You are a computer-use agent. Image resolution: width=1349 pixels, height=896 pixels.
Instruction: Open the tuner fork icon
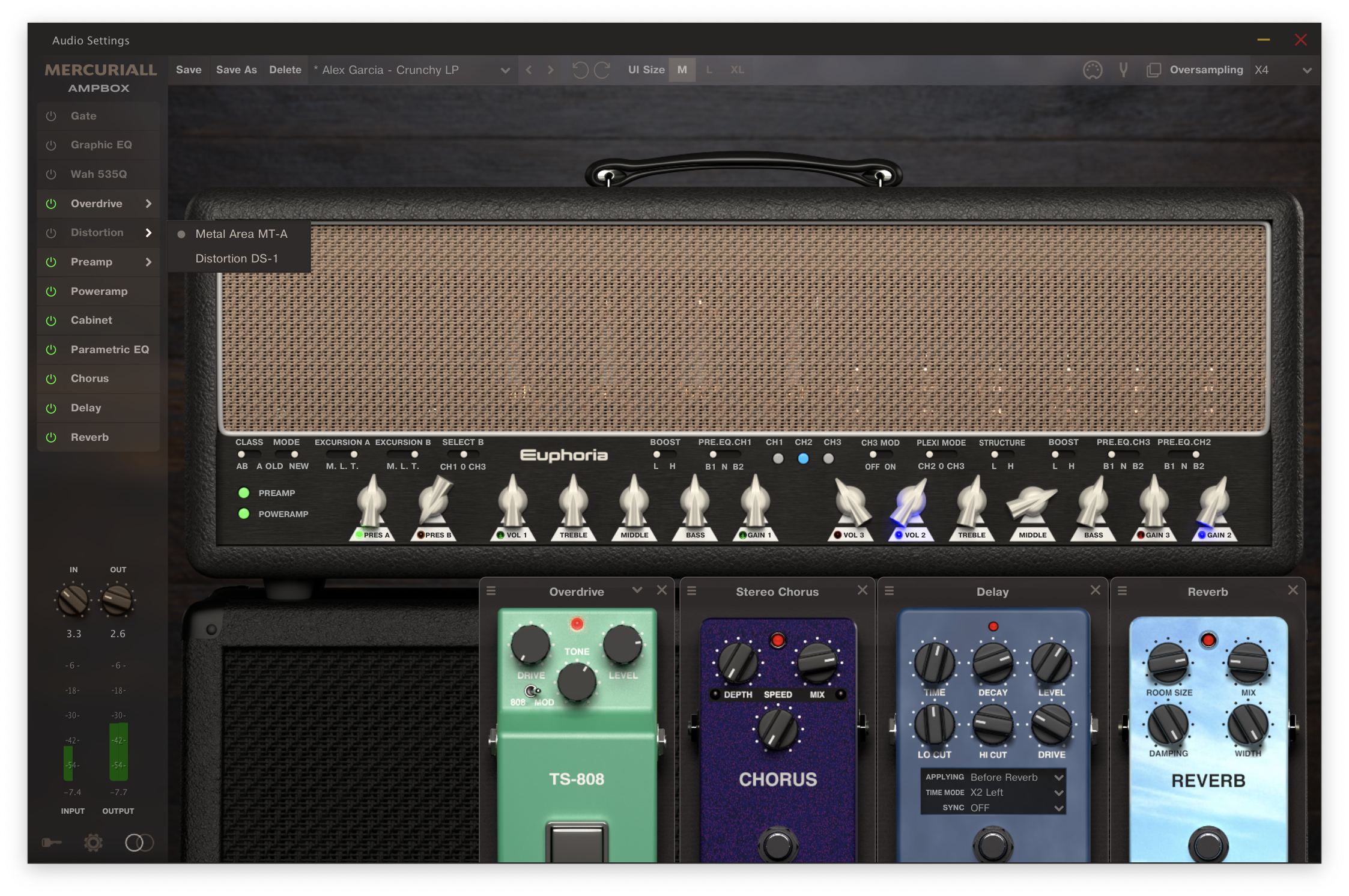pos(1123,70)
